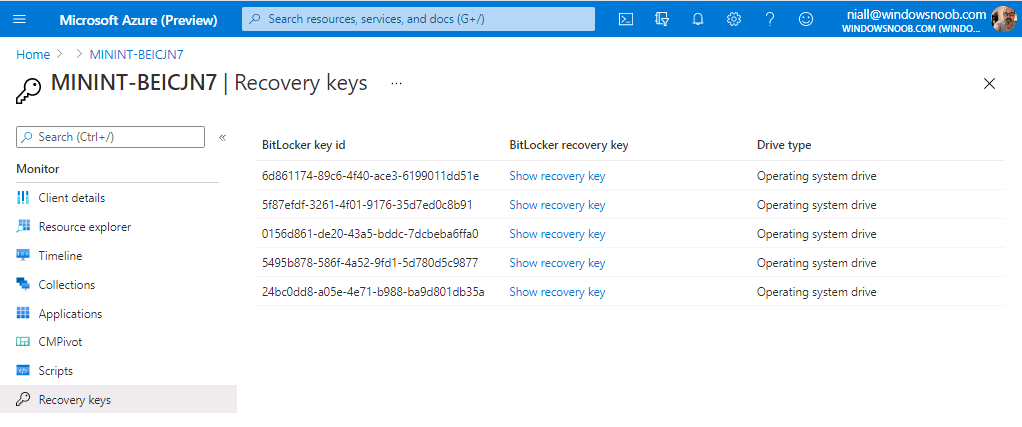Select key id 5495b878-586f-4a52-9fd1-5d780d5c9877

pos(370,263)
